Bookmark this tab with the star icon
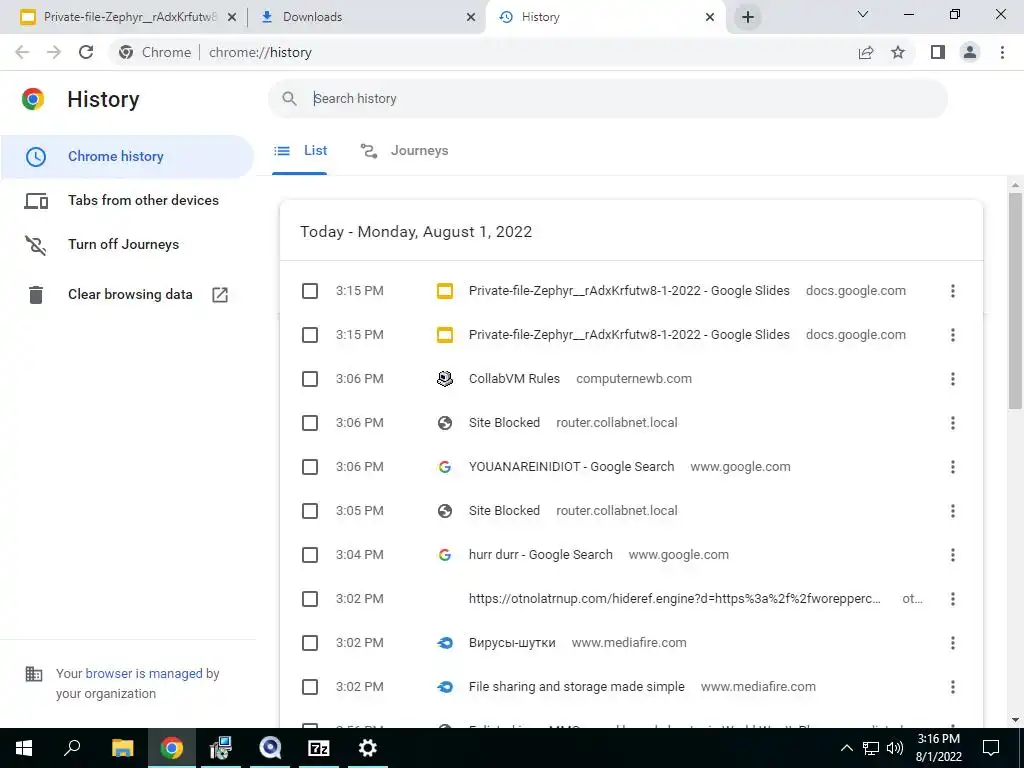 (898, 52)
